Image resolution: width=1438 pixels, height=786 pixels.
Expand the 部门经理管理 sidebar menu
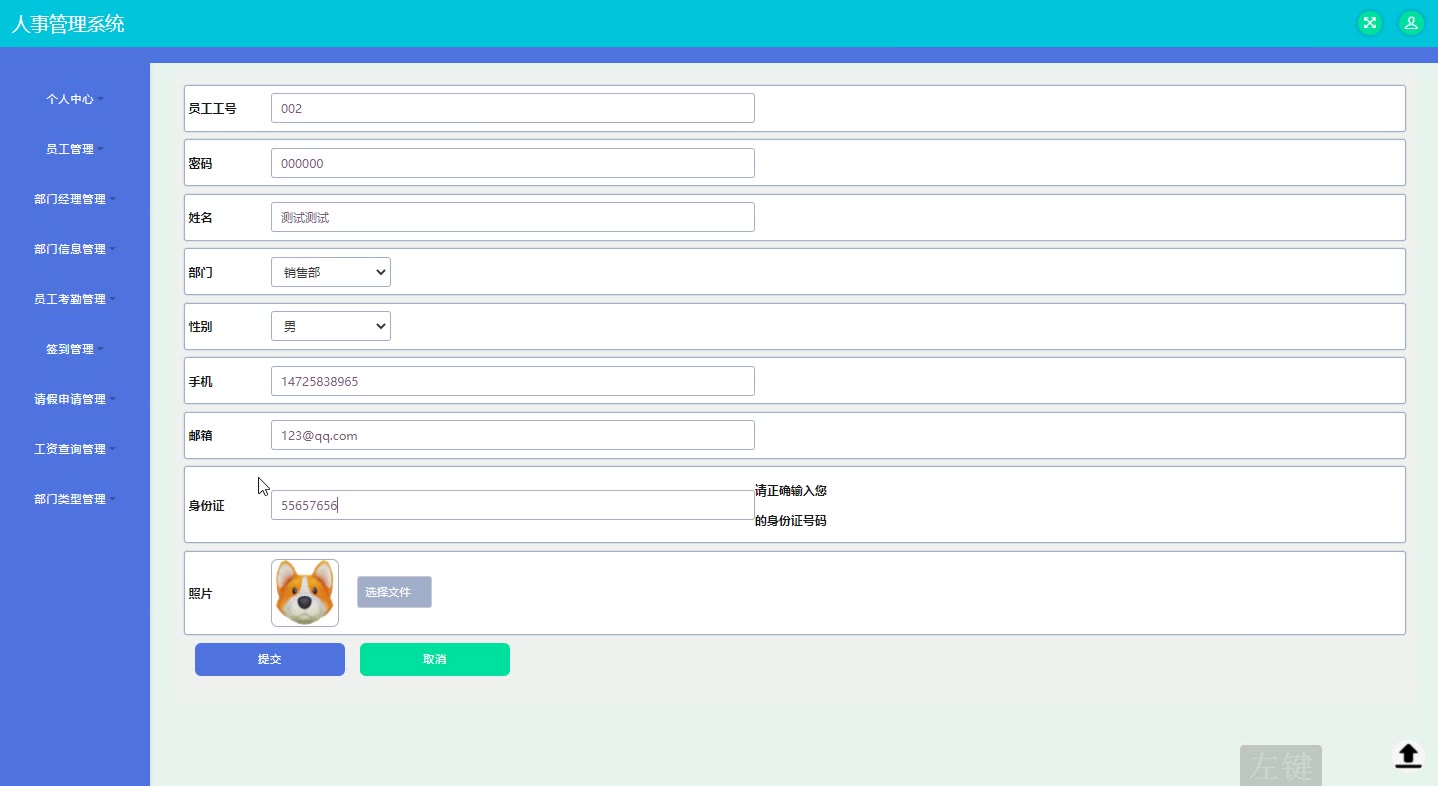[x=75, y=199]
